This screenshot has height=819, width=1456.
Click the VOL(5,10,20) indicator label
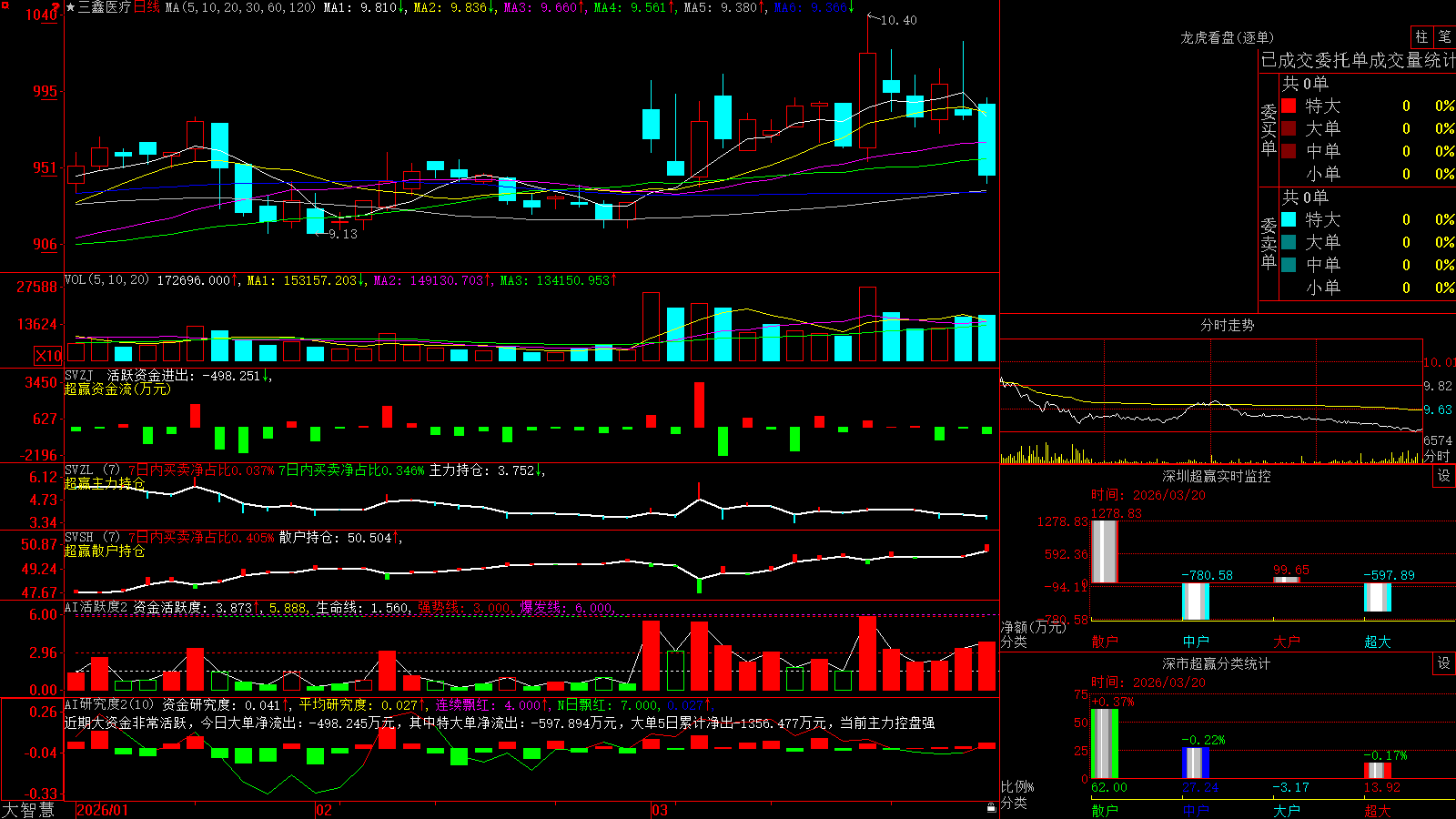coord(106,280)
